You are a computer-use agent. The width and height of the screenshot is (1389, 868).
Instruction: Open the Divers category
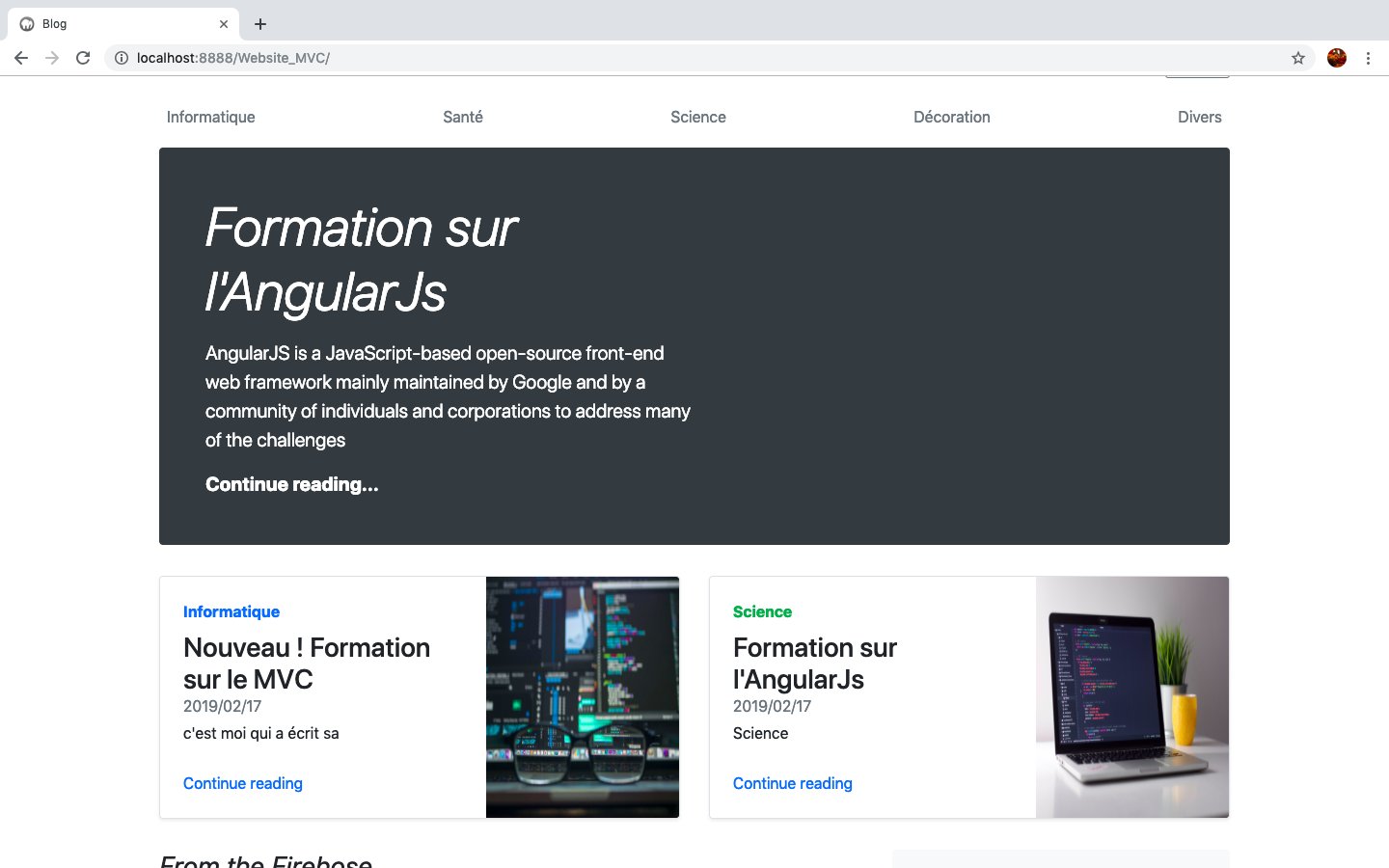(1200, 117)
